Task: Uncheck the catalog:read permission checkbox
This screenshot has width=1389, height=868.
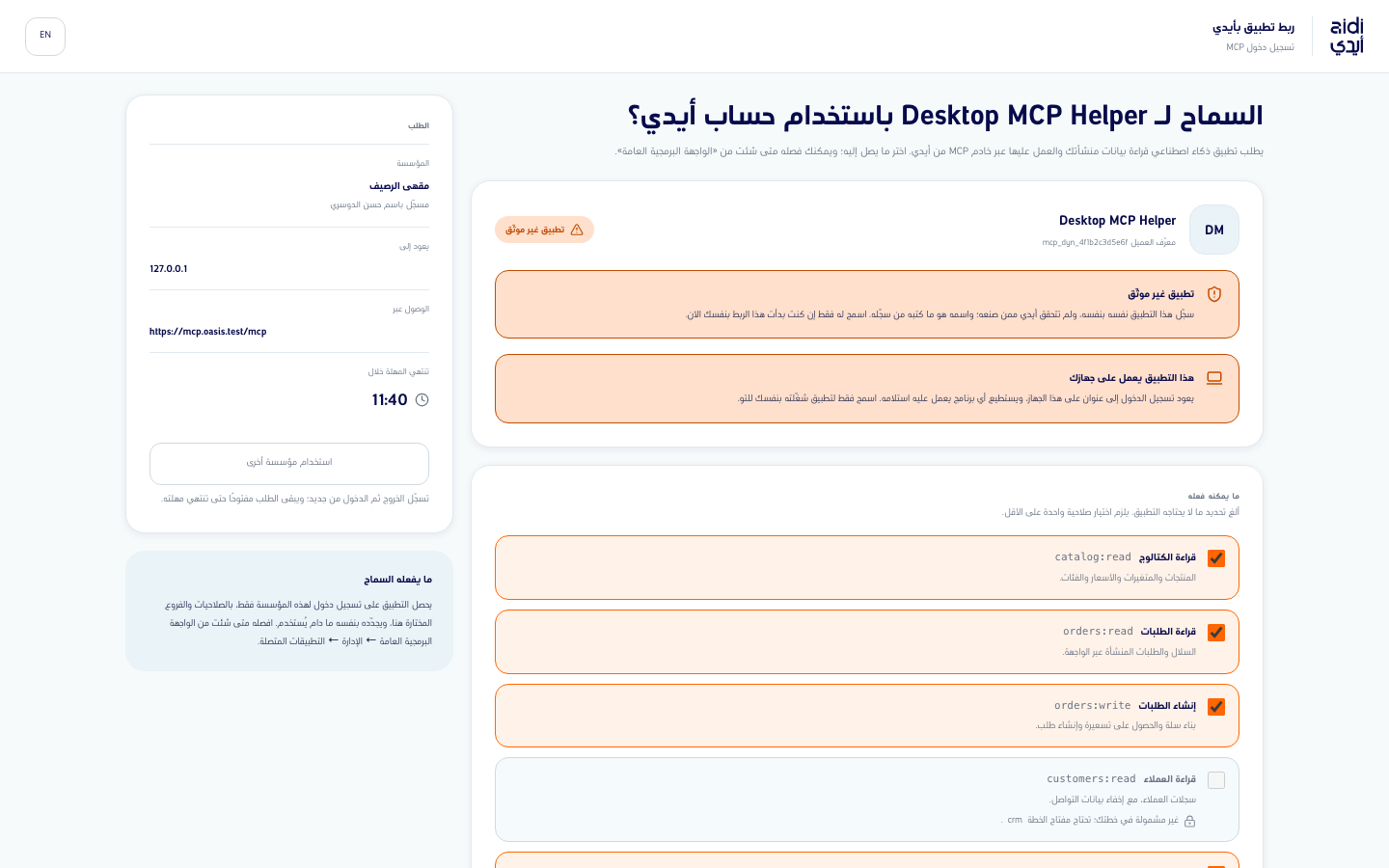Action: coord(1216,558)
